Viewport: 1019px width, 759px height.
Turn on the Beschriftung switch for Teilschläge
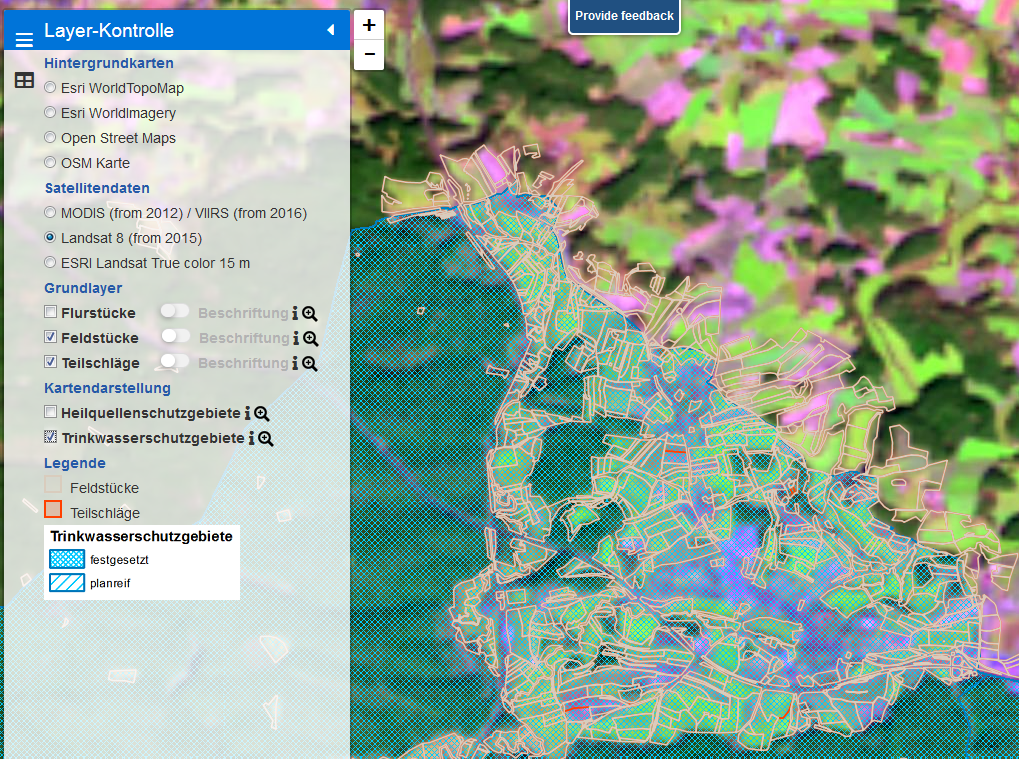176,363
